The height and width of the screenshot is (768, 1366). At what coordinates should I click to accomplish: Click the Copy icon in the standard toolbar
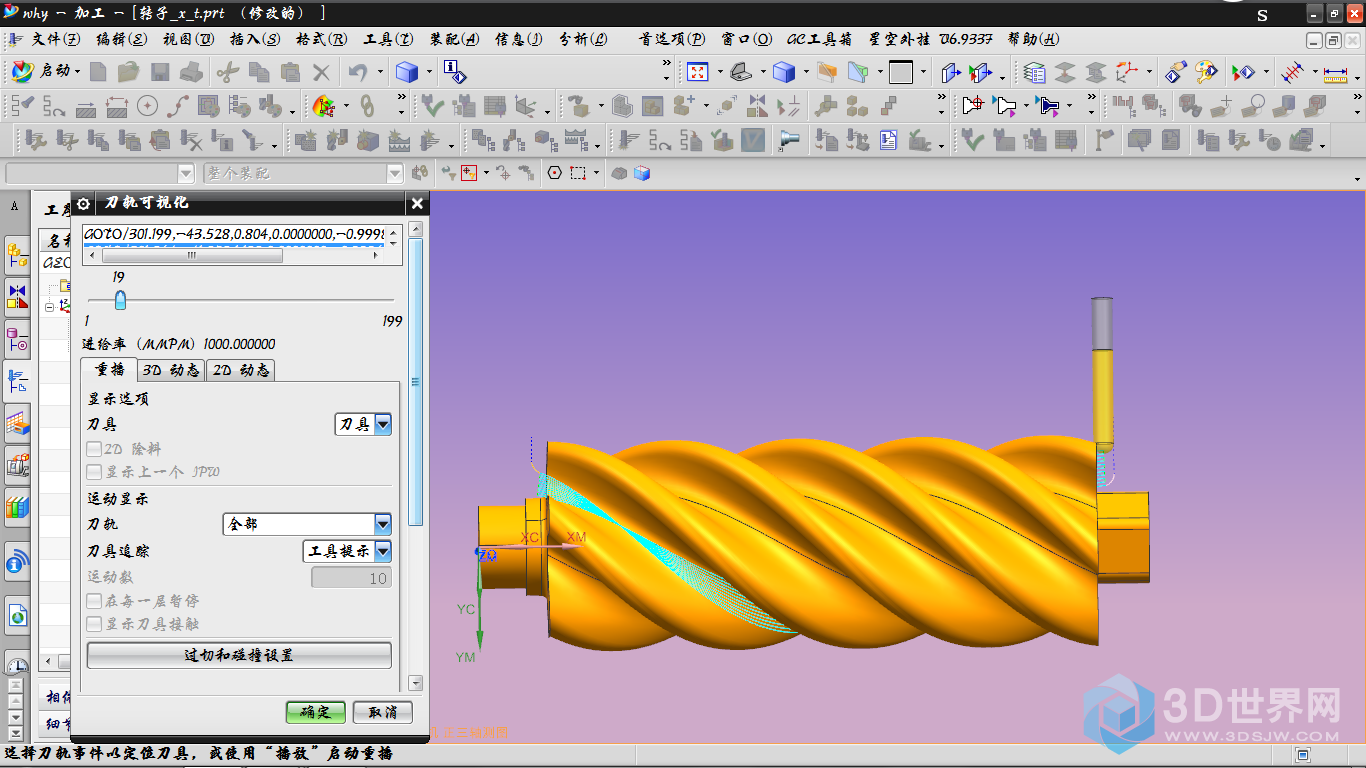pos(259,72)
